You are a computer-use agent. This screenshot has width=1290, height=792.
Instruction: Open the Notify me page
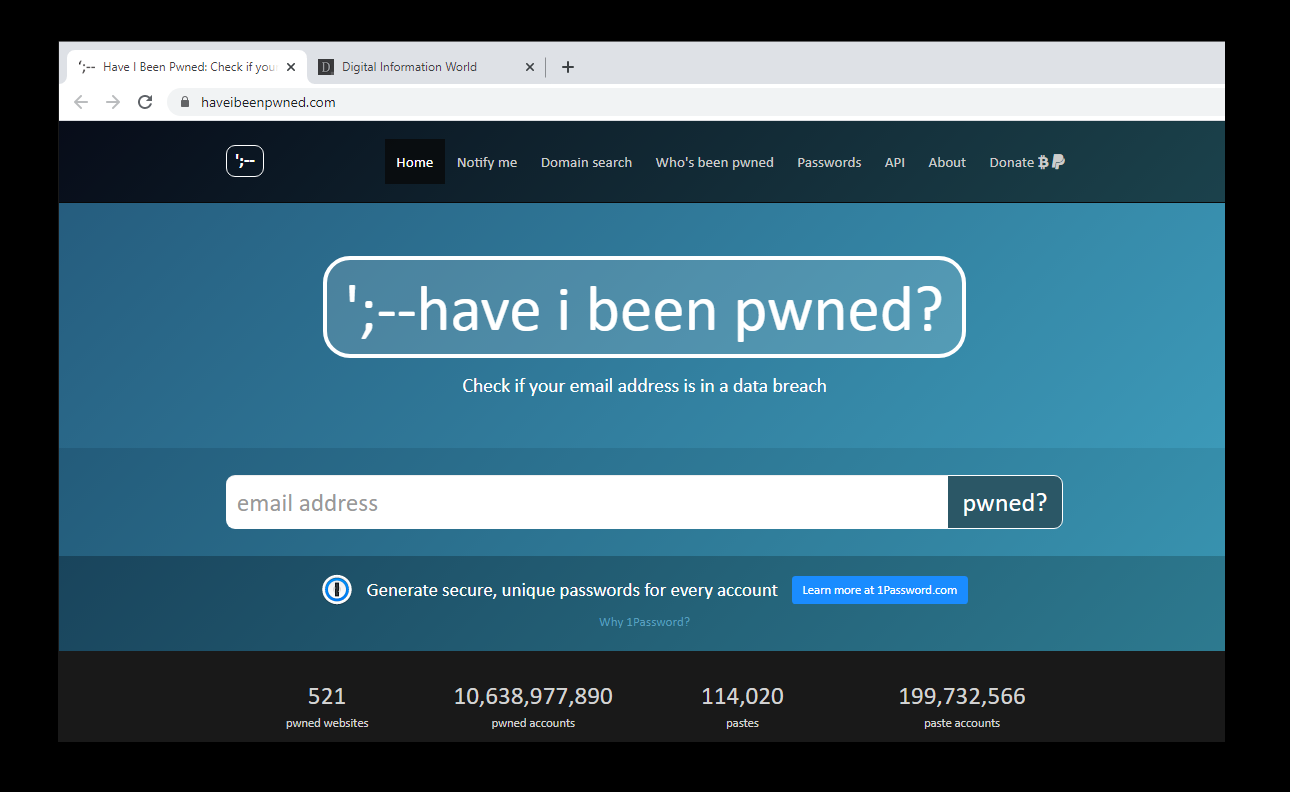(x=487, y=162)
